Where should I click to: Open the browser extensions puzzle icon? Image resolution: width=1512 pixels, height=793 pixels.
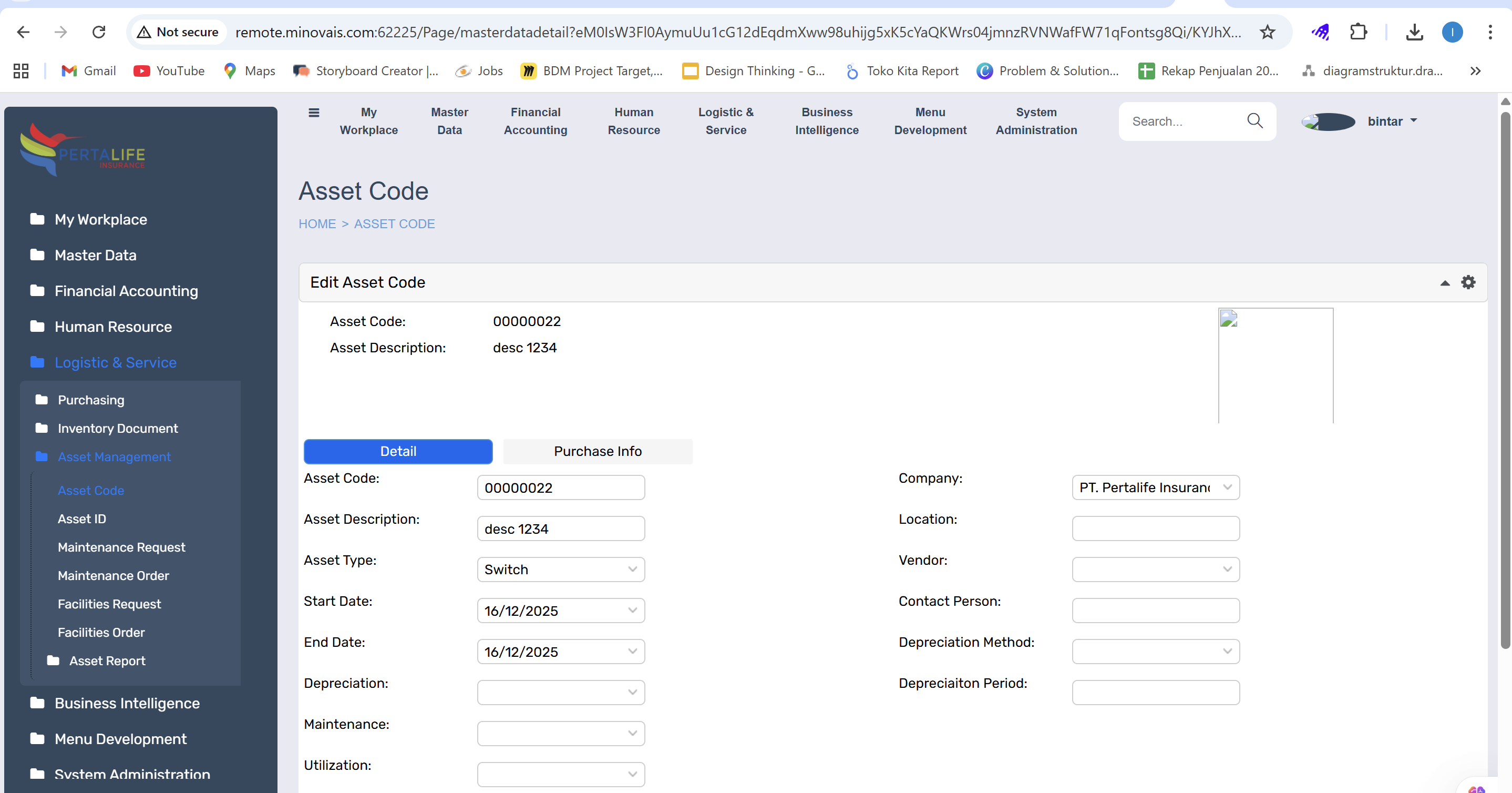[x=1358, y=32]
